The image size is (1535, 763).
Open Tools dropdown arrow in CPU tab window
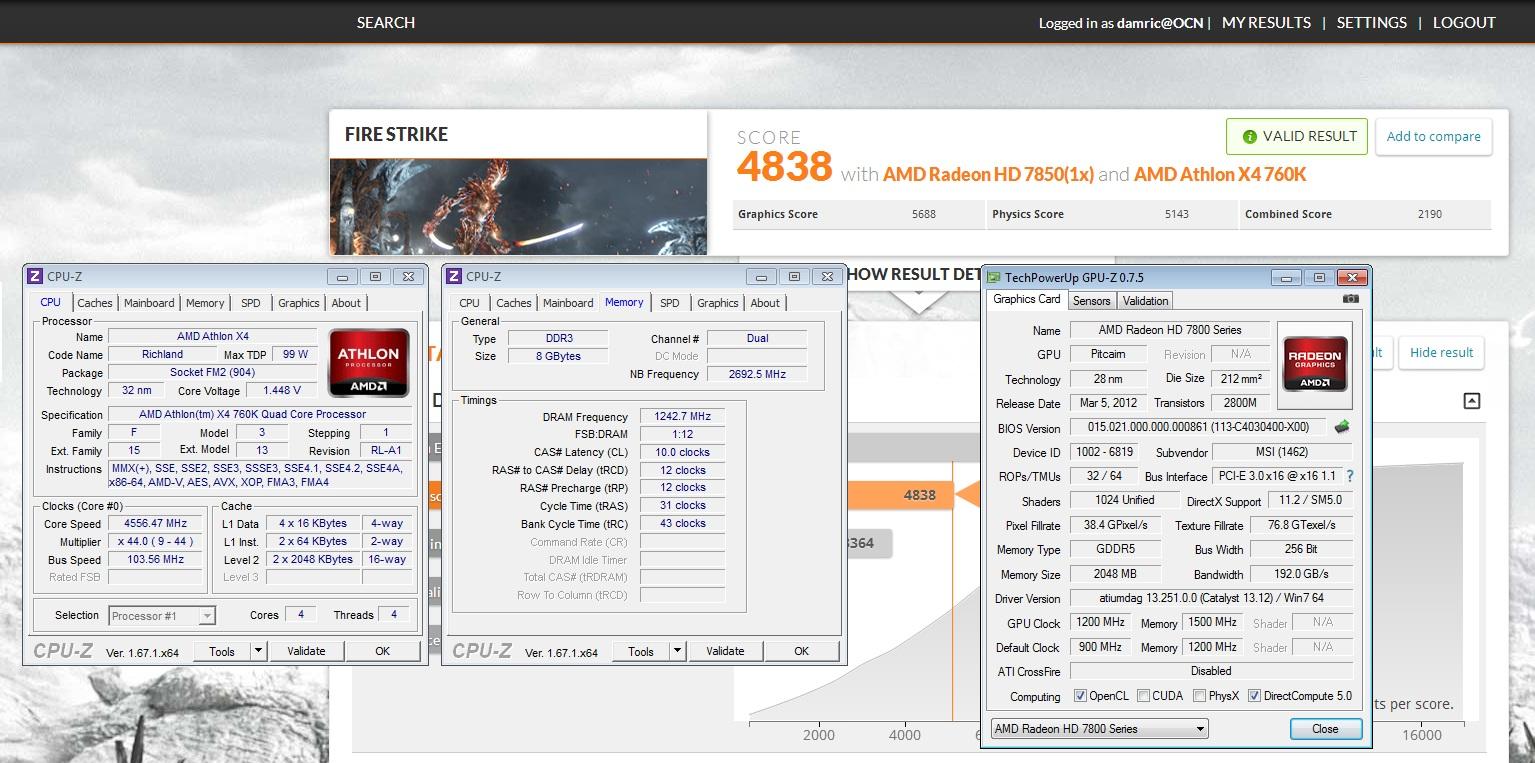click(258, 651)
